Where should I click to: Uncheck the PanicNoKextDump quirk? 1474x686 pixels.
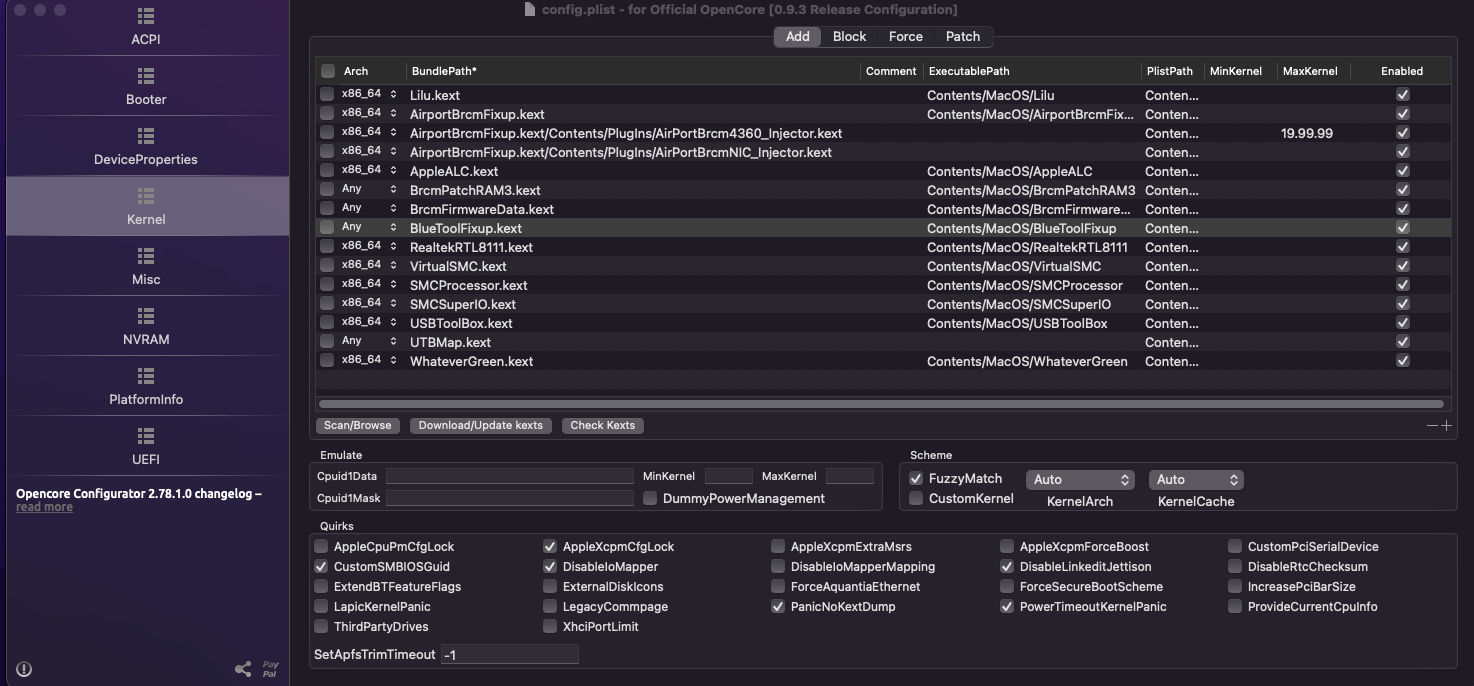tap(778, 607)
